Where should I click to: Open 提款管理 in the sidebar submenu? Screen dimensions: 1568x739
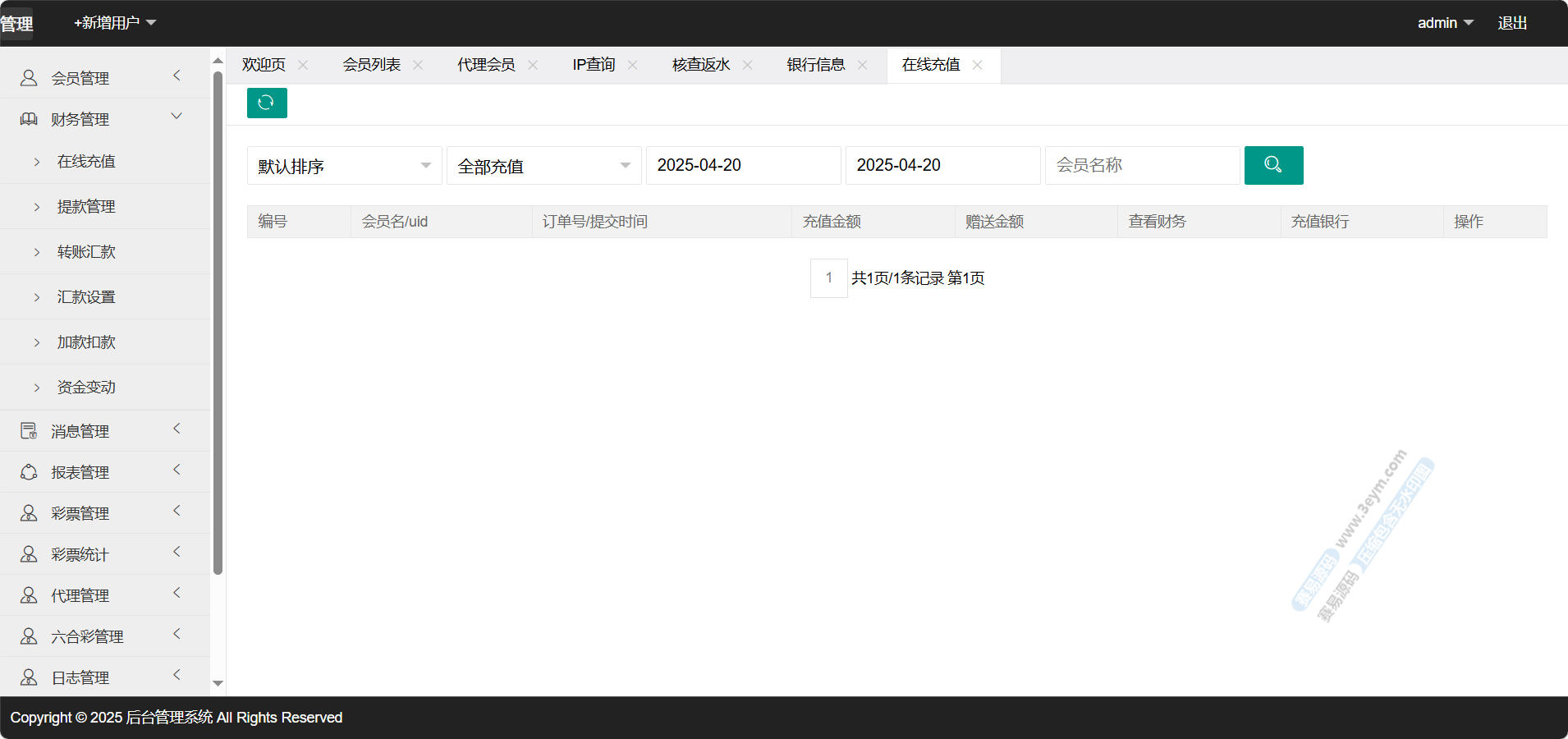(x=86, y=206)
